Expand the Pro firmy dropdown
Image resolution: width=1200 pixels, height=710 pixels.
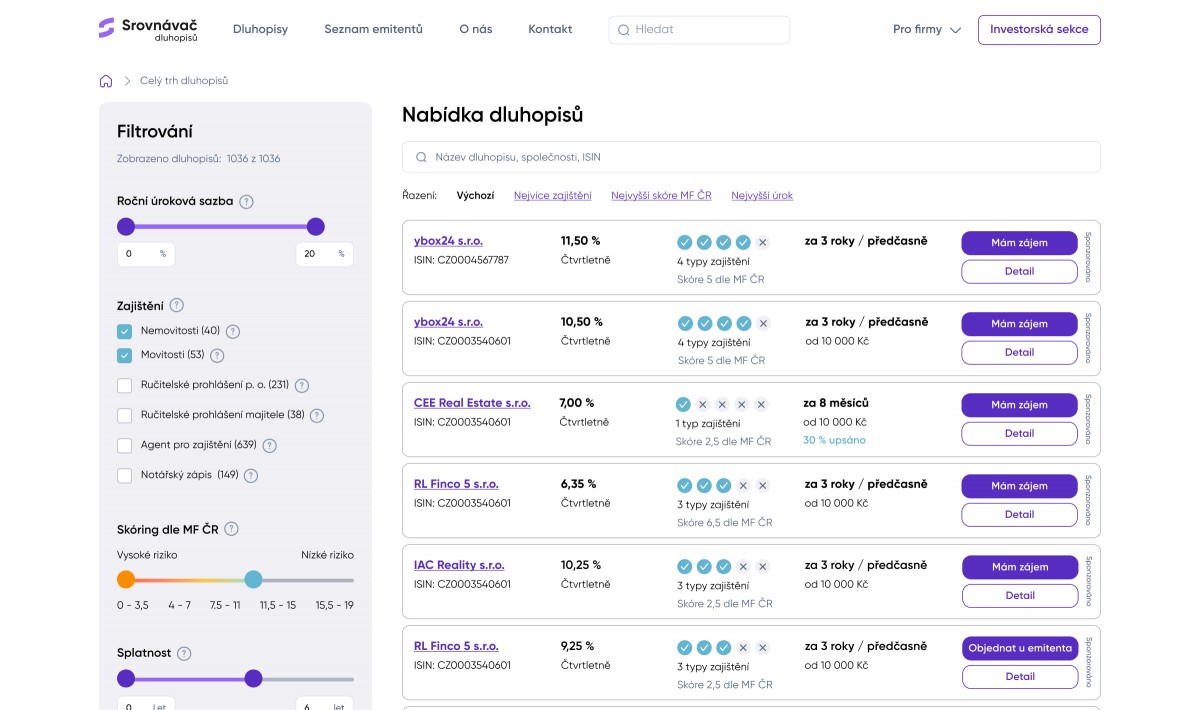[927, 30]
